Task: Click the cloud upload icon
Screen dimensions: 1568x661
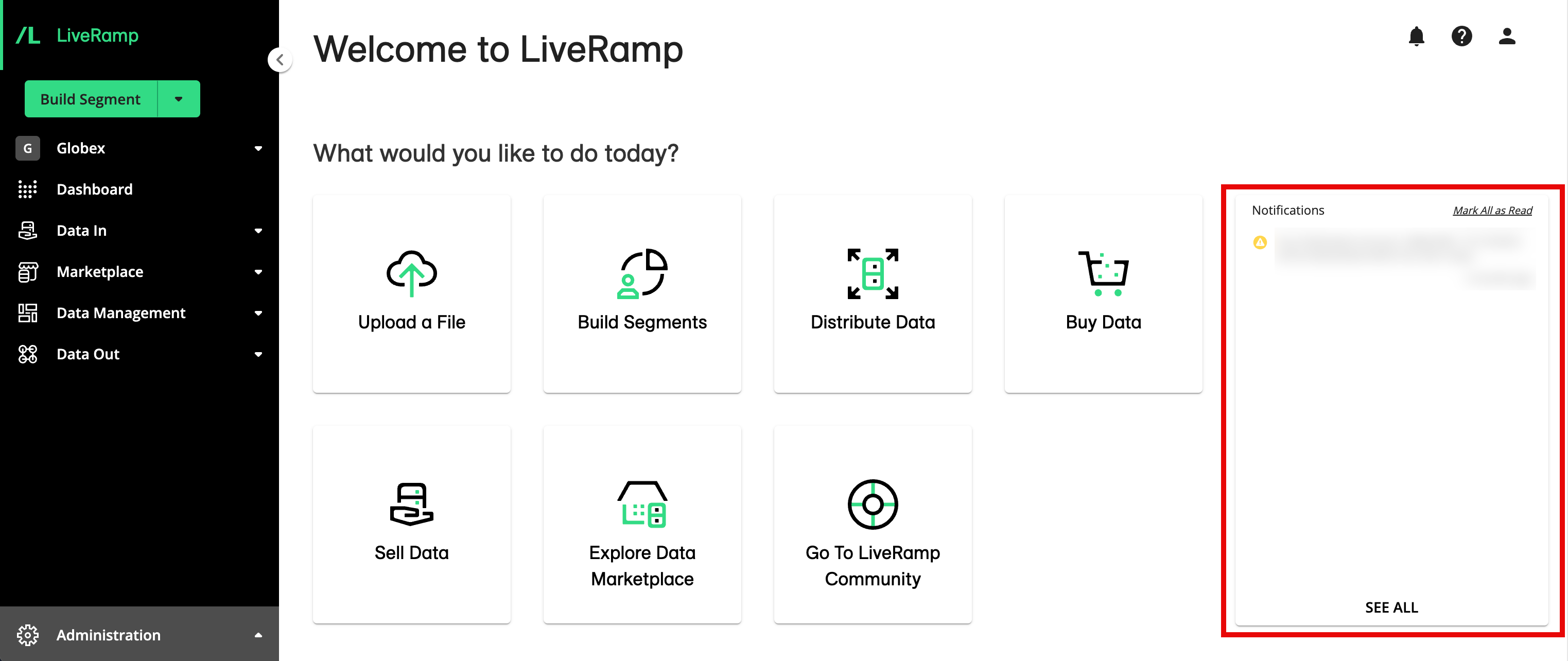Action: (411, 273)
